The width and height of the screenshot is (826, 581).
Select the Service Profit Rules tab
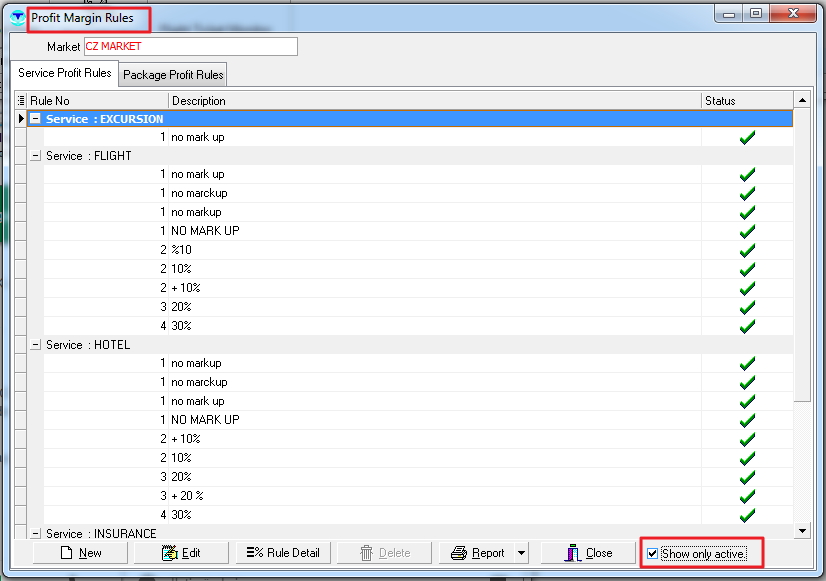pyautogui.click(x=65, y=74)
